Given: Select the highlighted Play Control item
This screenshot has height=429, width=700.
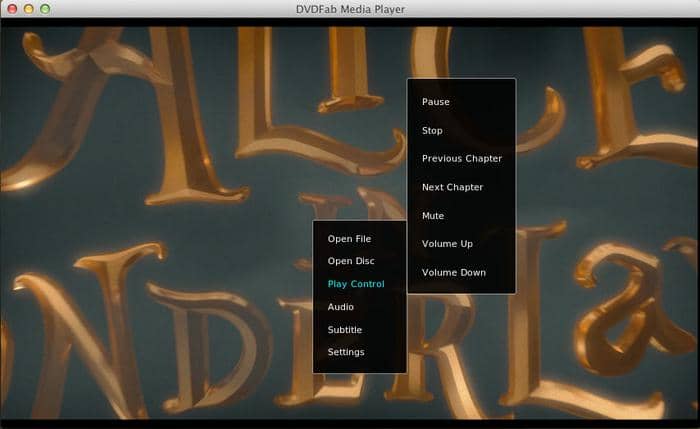Looking at the screenshot, I should (x=356, y=284).
